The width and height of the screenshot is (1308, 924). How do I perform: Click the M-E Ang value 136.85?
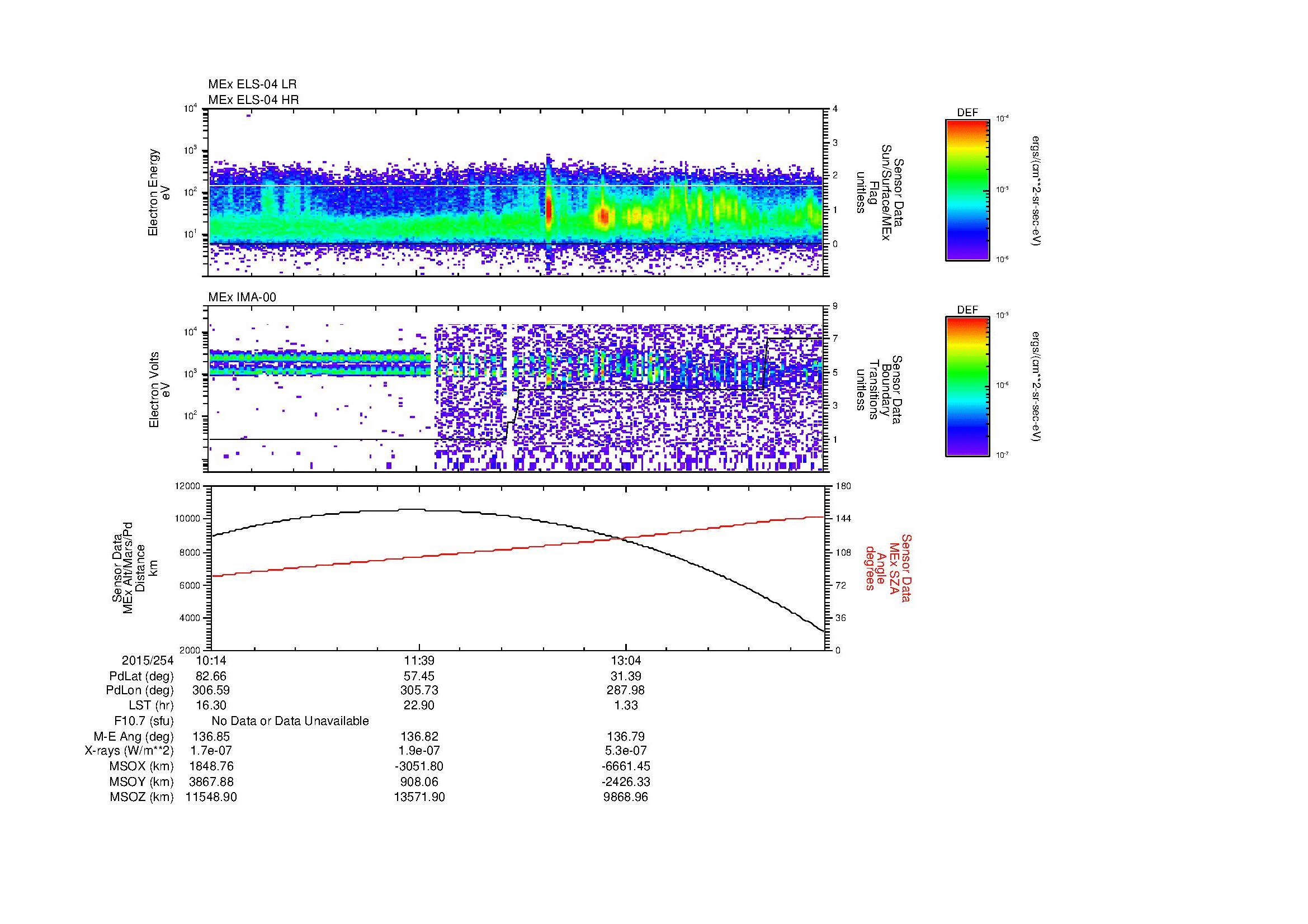[x=211, y=737]
